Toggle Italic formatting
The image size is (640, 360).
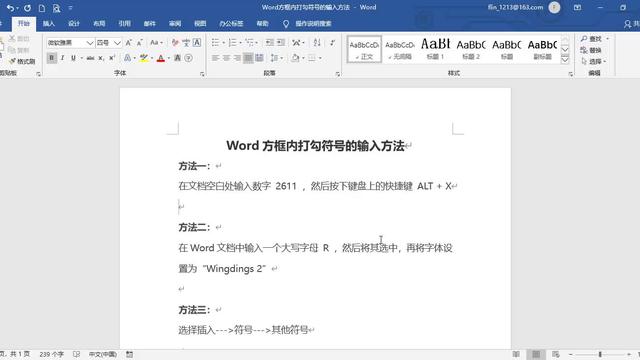(x=62, y=58)
